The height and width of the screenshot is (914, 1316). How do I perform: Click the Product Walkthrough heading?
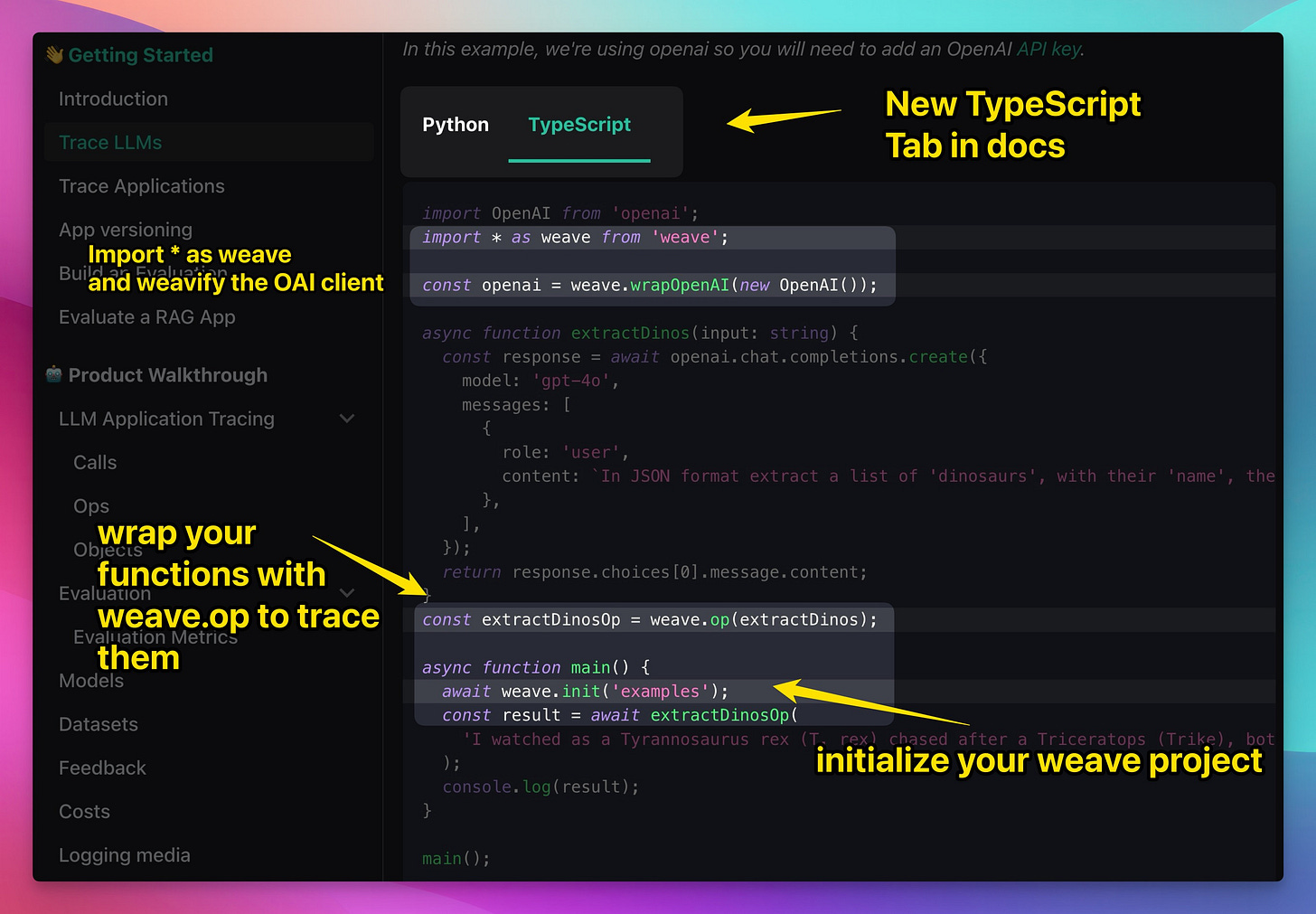click(x=168, y=375)
